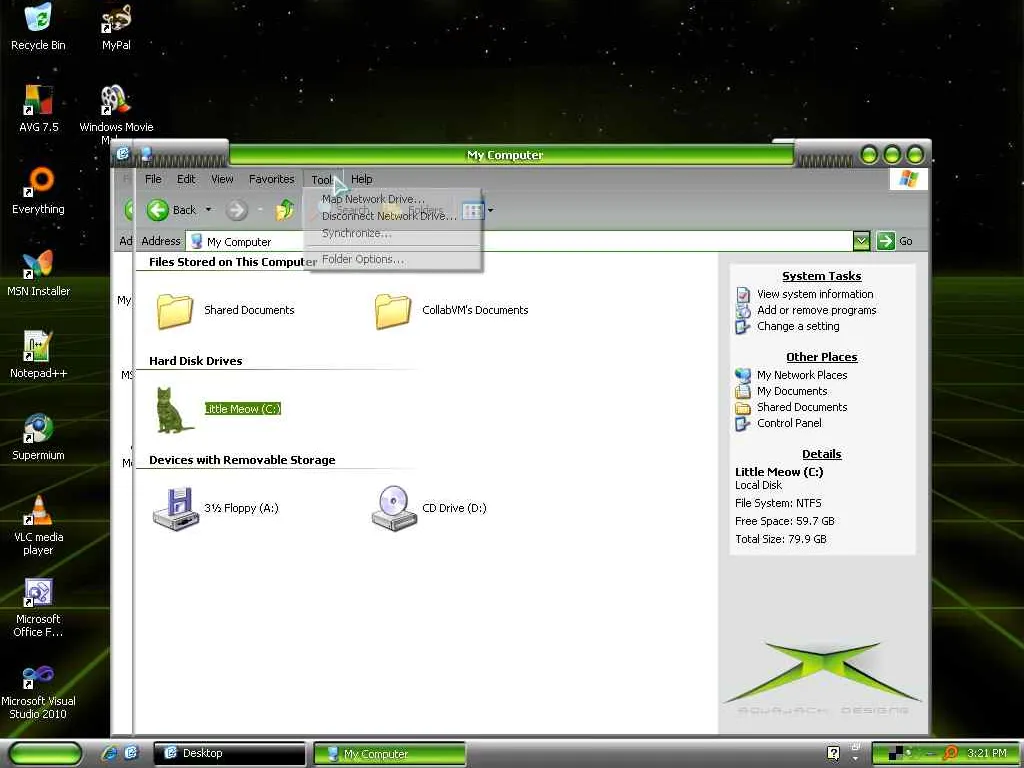Select the Little Meow (C:) cat drive icon
This screenshot has width=1024, height=768.
[175, 409]
